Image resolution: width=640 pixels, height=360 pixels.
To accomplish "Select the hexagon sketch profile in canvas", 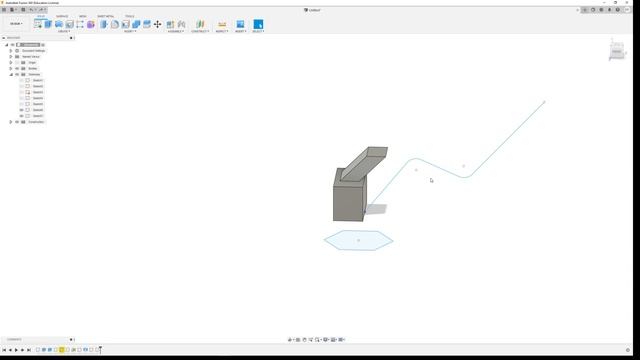I will coord(359,240).
